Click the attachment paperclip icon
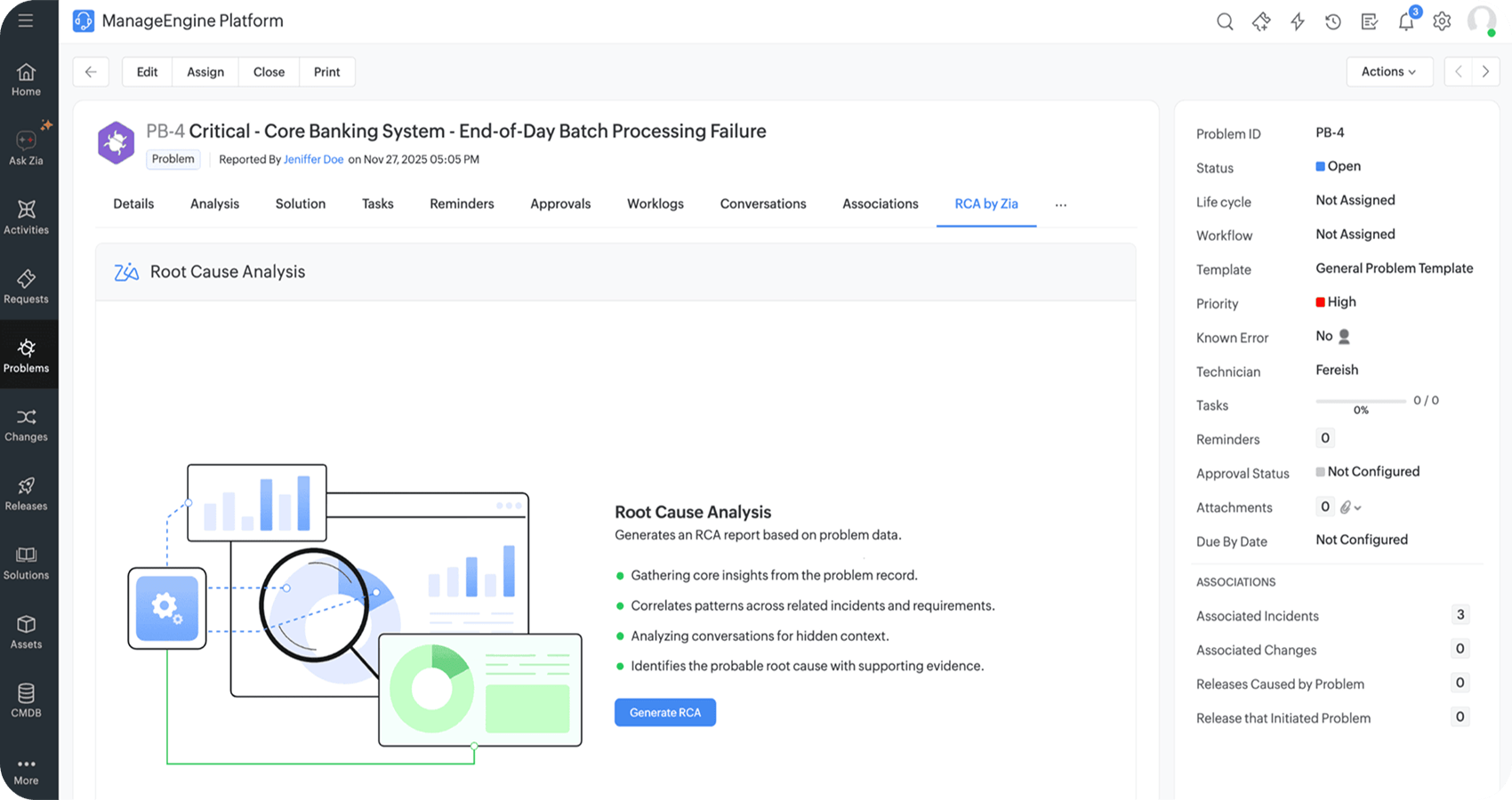This screenshot has width=1512, height=800. pos(1344,507)
